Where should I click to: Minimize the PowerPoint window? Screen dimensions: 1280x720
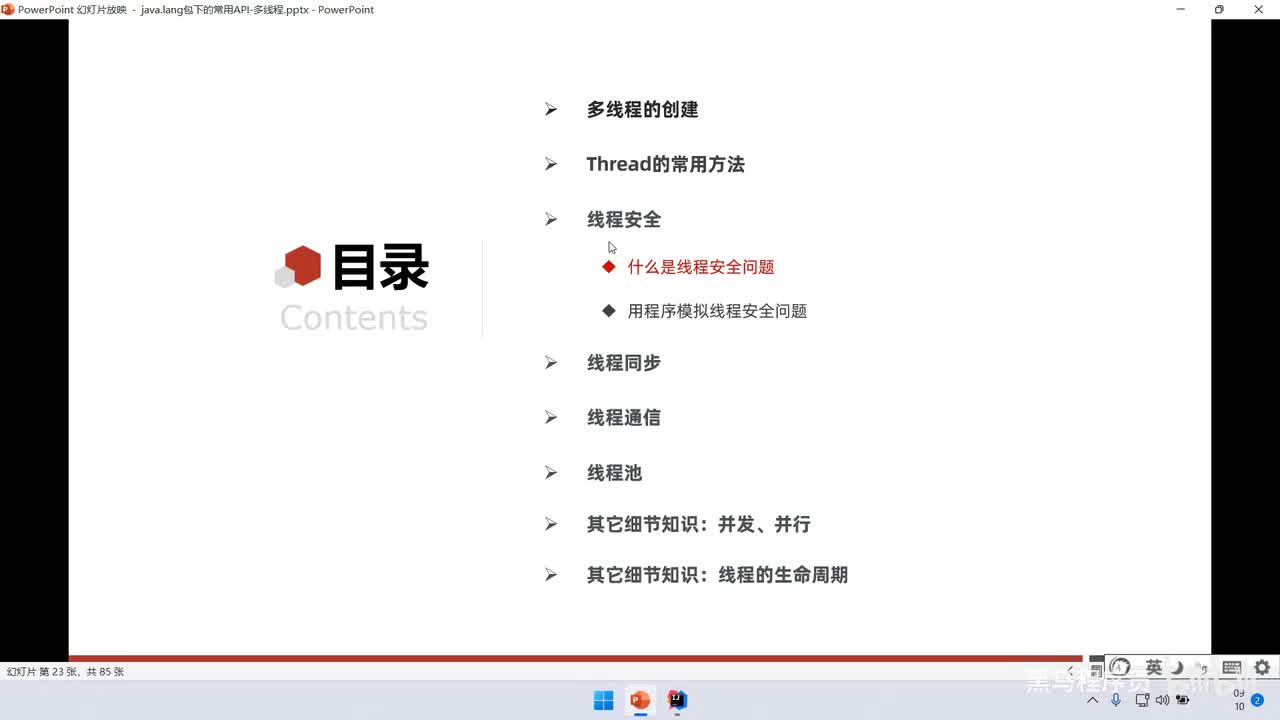pyautogui.click(x=1180, y=9)
